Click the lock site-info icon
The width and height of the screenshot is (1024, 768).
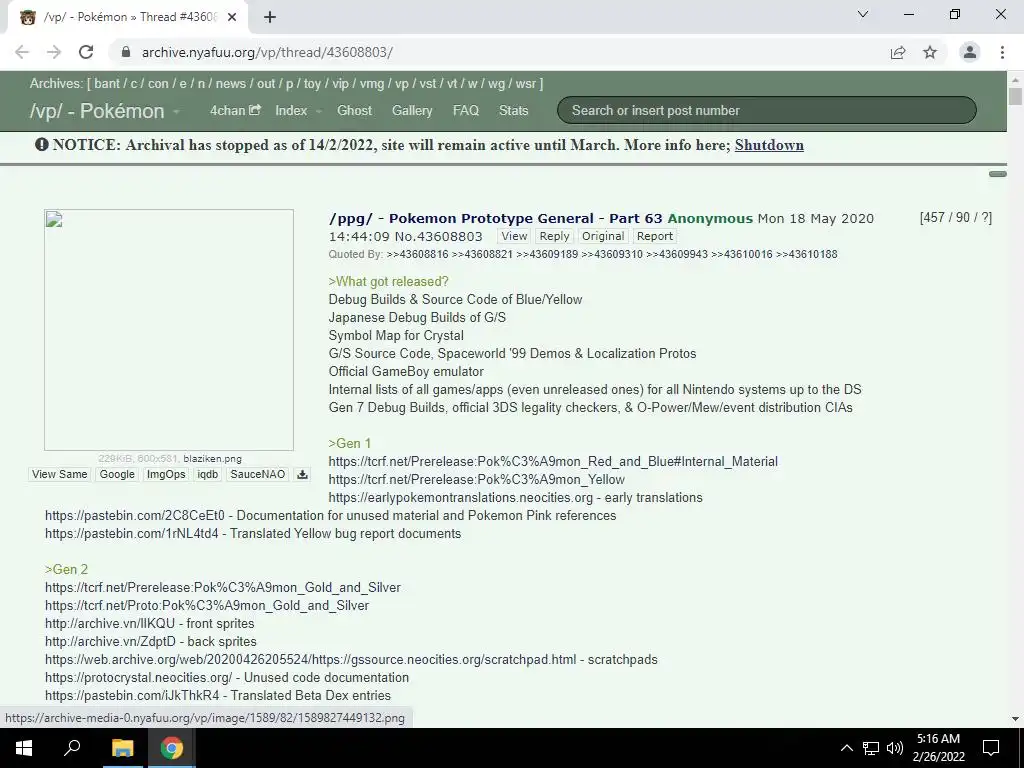pos(126,52)
